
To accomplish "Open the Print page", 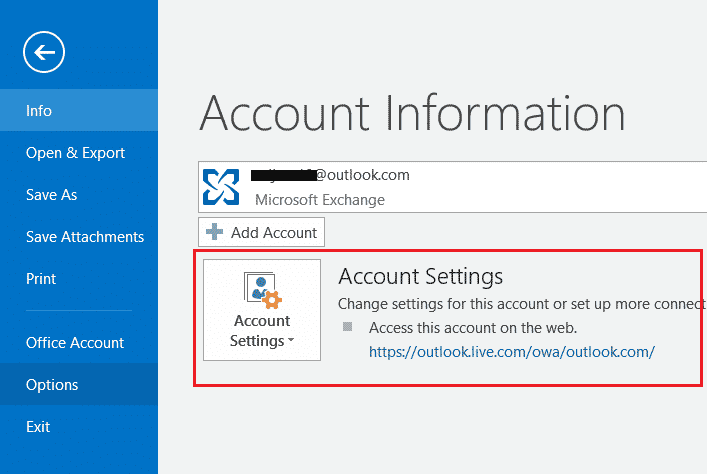I will 79,279.
